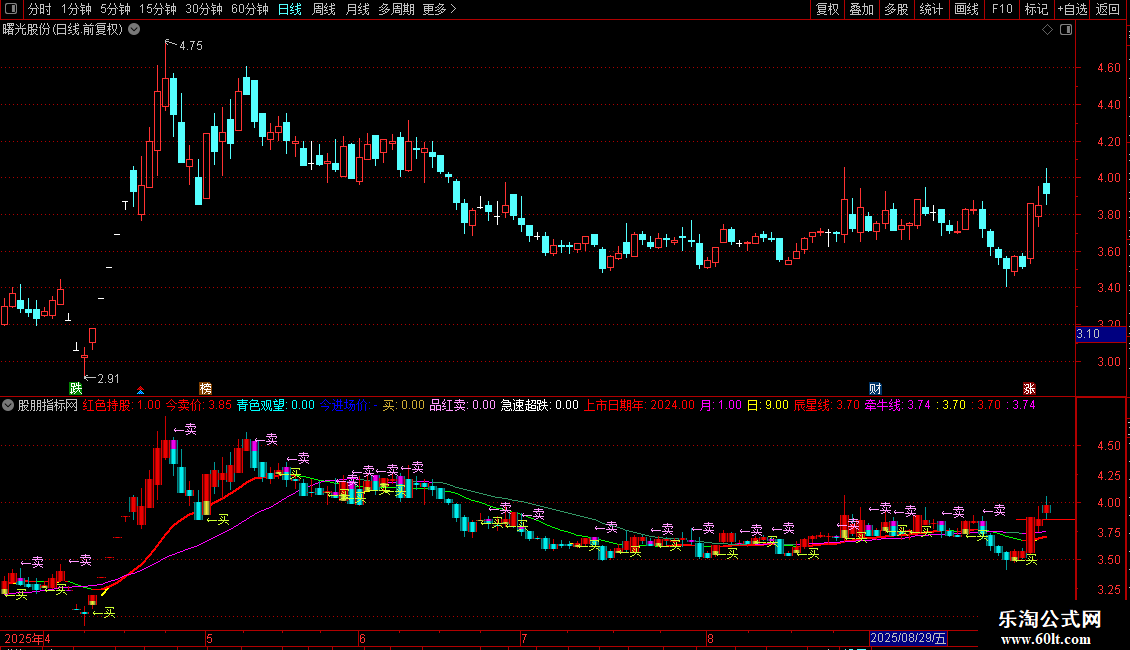Image resolution: width=1130 pixels, height=650 pixels.
Task: Click the 红色持股: 1.00 indicator value
Action: [122, 405]
